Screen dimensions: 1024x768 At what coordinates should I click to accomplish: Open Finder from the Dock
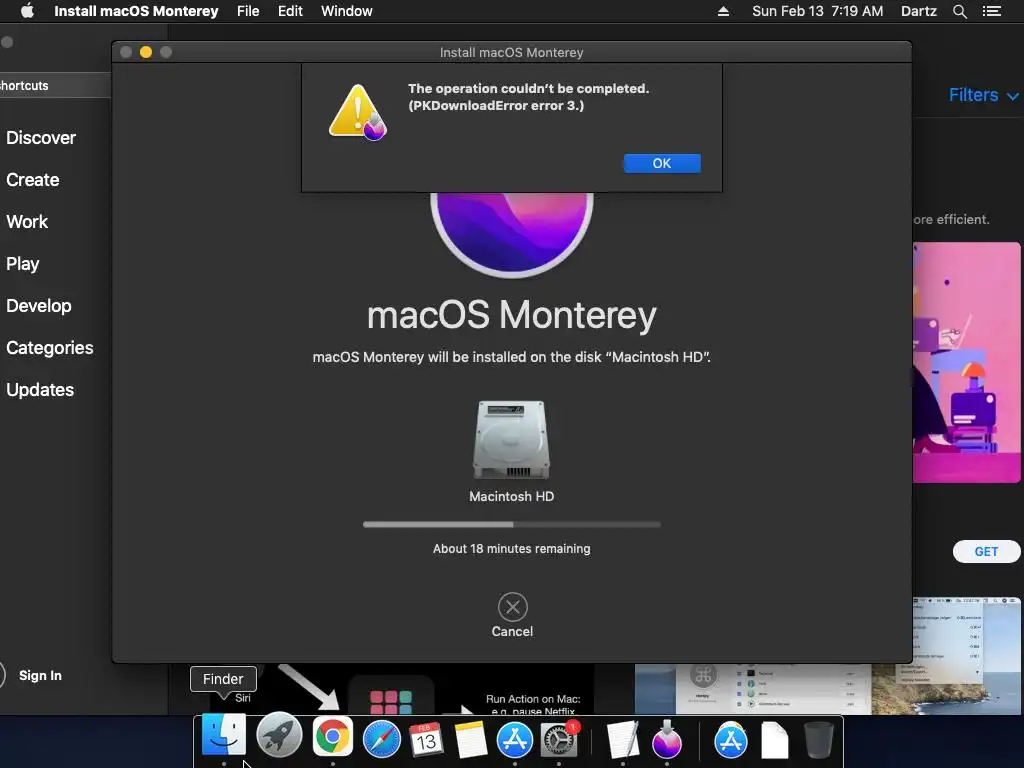(x=223, y=737)
